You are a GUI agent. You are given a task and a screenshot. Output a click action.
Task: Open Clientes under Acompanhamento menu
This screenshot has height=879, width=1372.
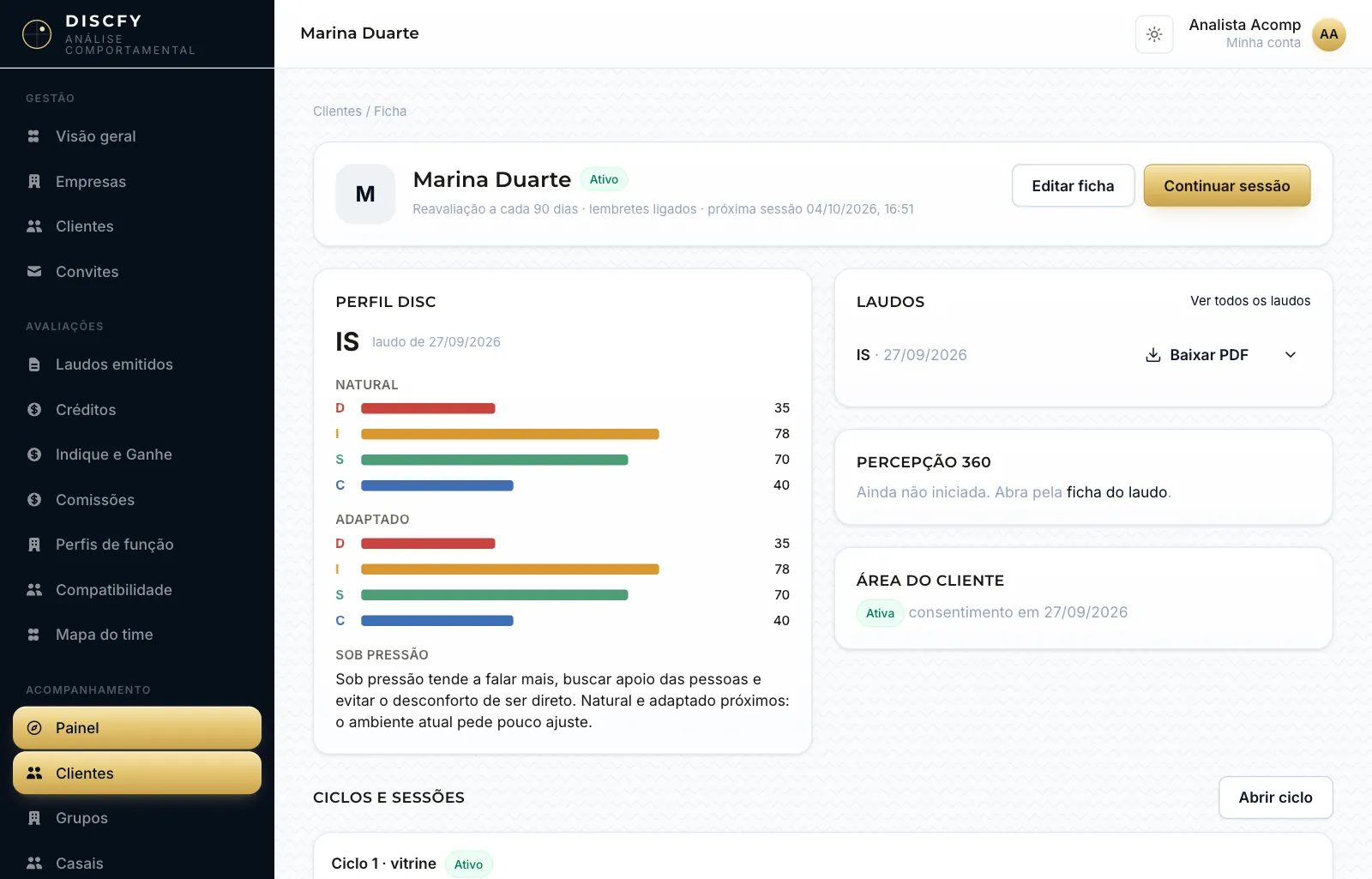pyautogui.click(x=137, y=774)
